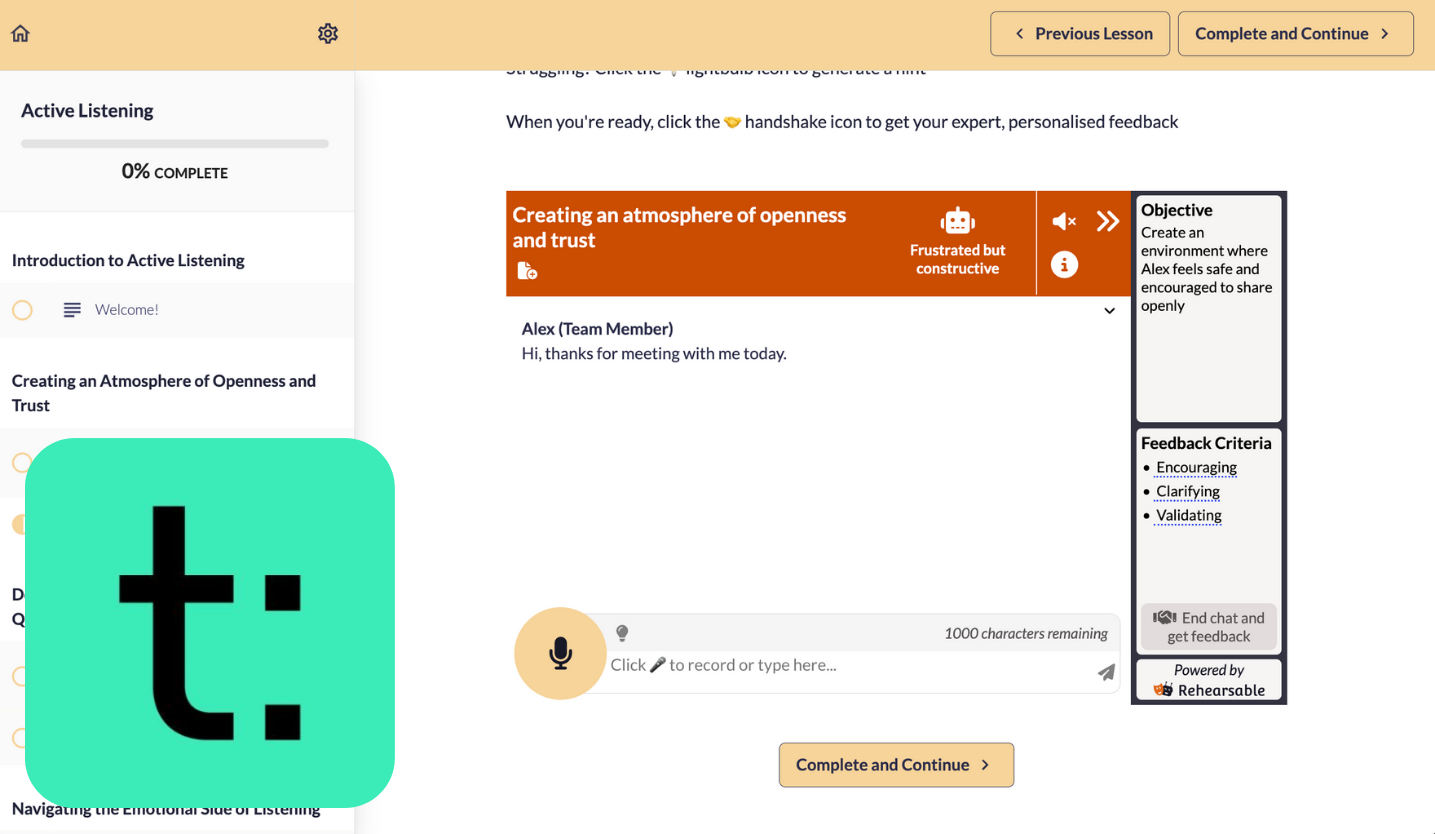
Task: Click the course progress bar
Action: pyautogui.click(x=175, y=144)
